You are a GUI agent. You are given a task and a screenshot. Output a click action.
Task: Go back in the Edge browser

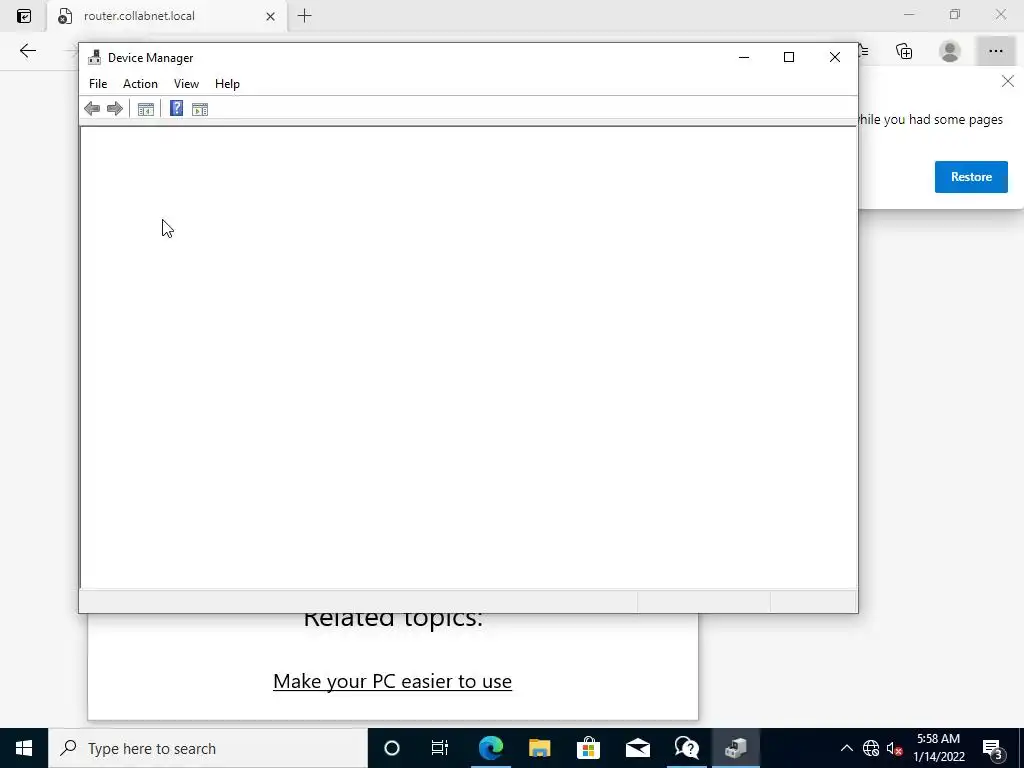point(27,51)
